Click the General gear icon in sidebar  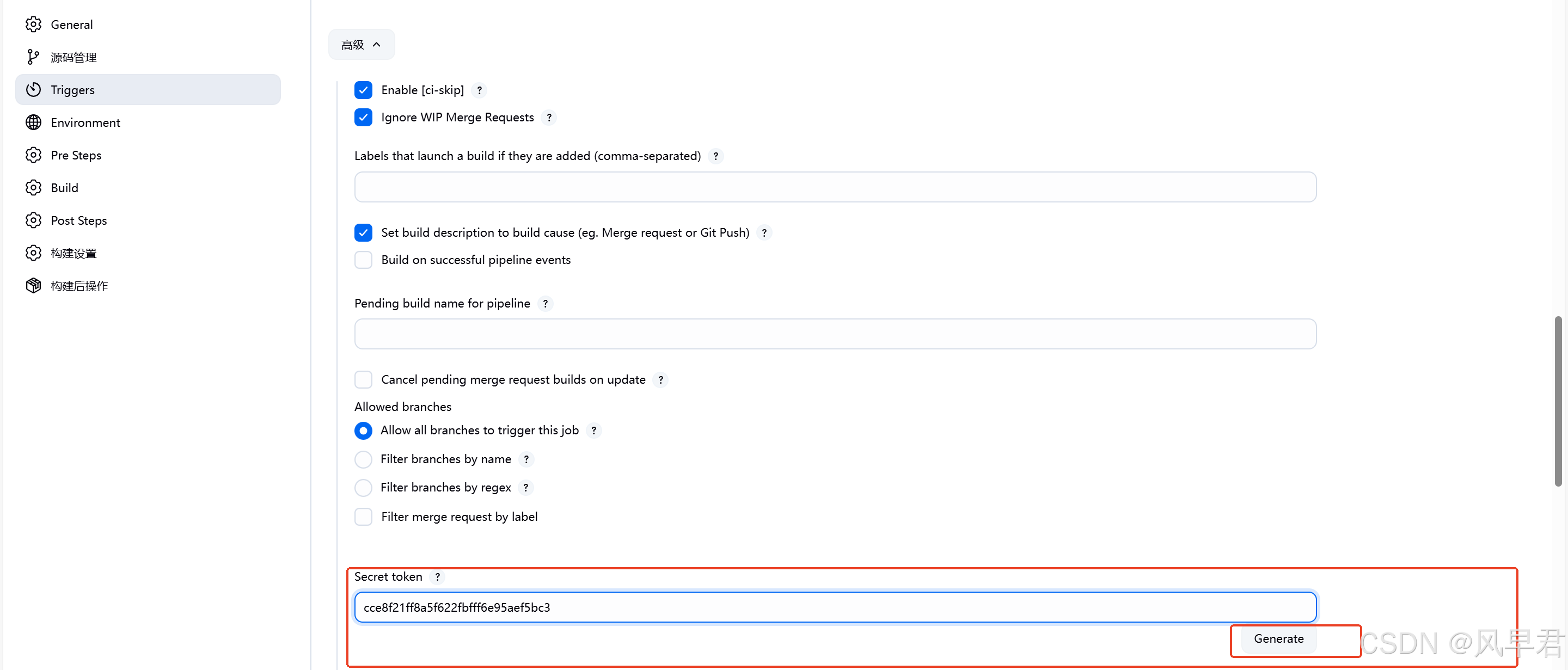(x=33, y=24)
